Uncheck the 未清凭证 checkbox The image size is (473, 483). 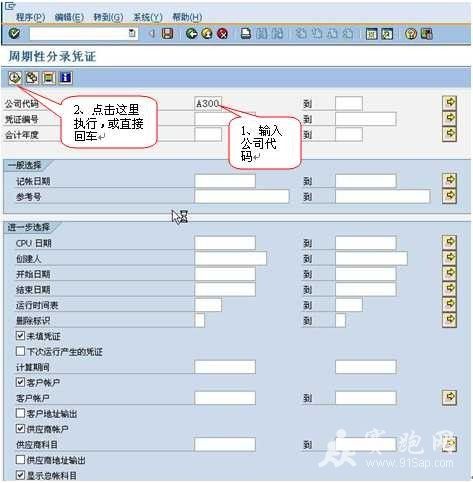tap(20, 335)
